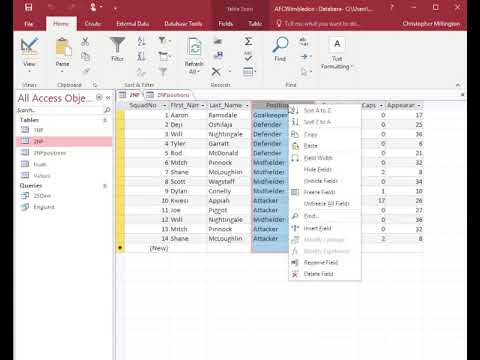Choose Field Width in context menu
Image resolution: width=480 pixels, height=360 pixels.
point(325,158)
